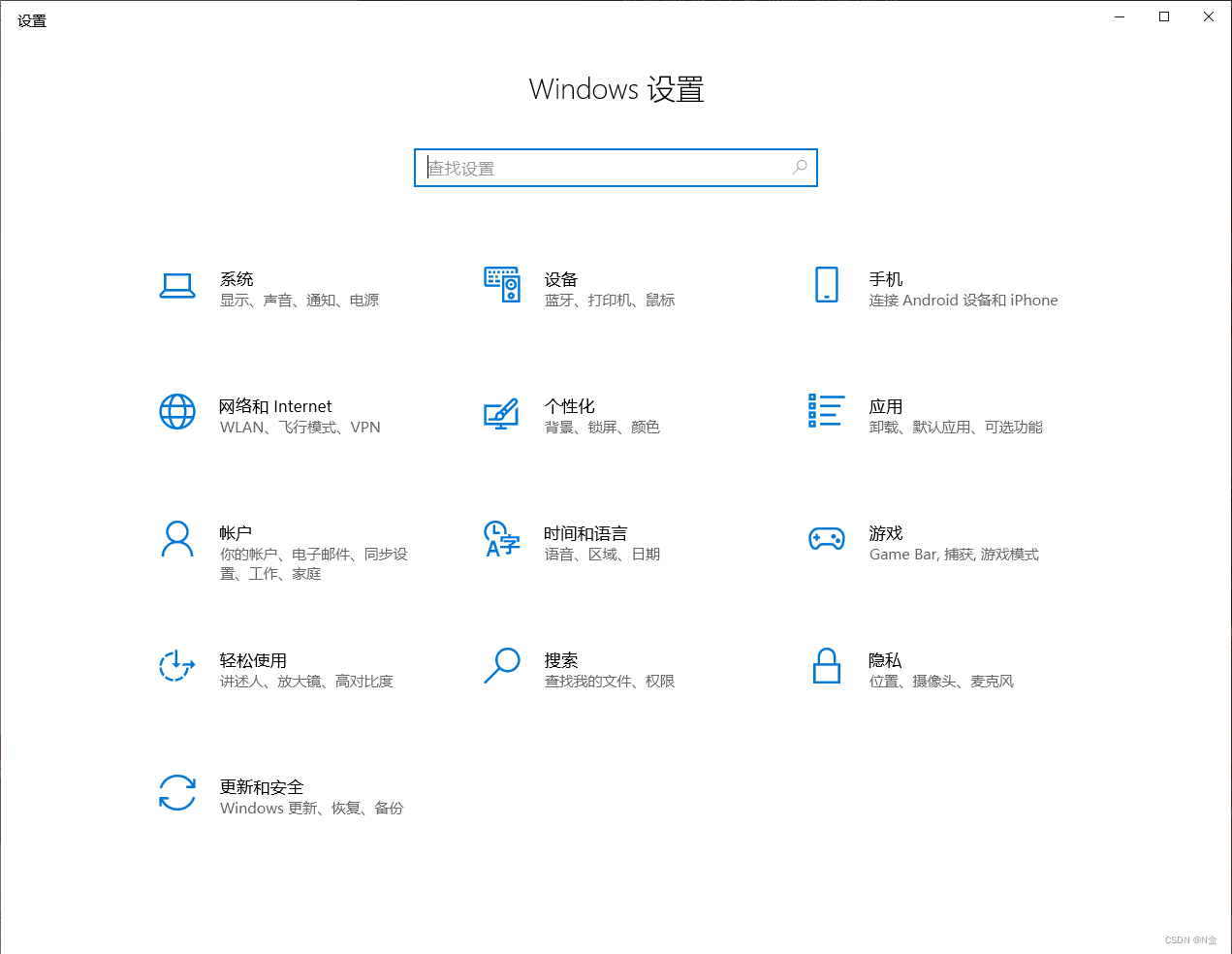Click the text 显示、声音、通知、电源
Screen dimensions: 1232x954
tap(300, 301)
